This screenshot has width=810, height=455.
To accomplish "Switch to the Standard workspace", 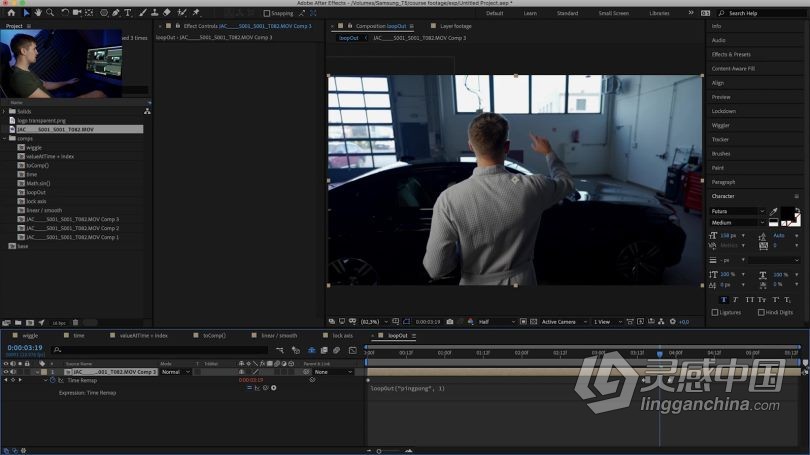I will [x=567, y=13].
